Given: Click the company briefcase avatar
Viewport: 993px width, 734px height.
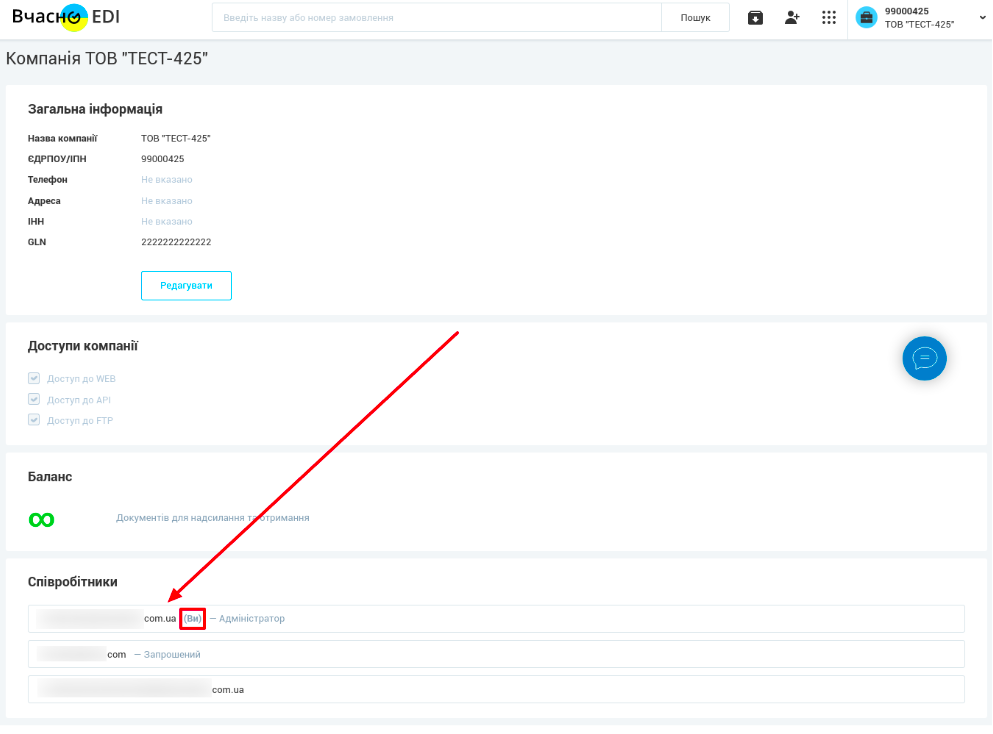Looking at the screenshot, I should click(x=866, y=17).
